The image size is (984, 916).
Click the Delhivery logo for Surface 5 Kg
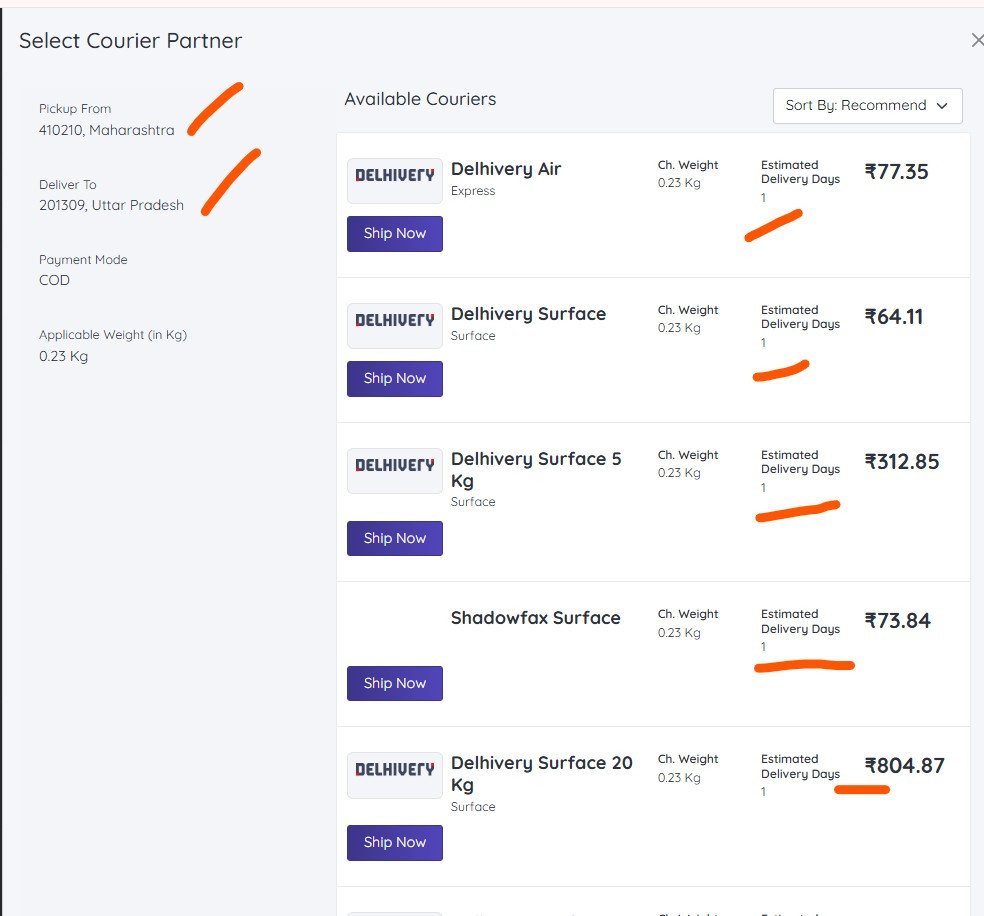click(395, 471)
